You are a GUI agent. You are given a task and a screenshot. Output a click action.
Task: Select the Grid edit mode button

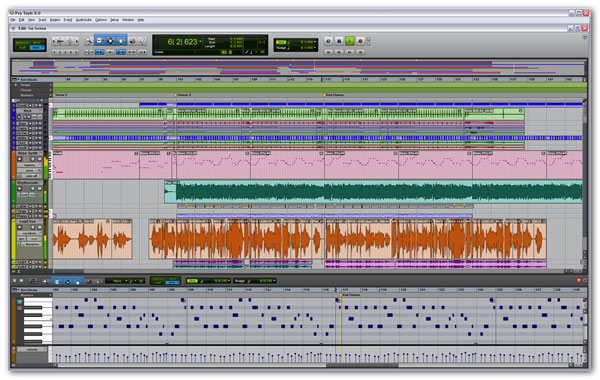click(x=37, y=48)
